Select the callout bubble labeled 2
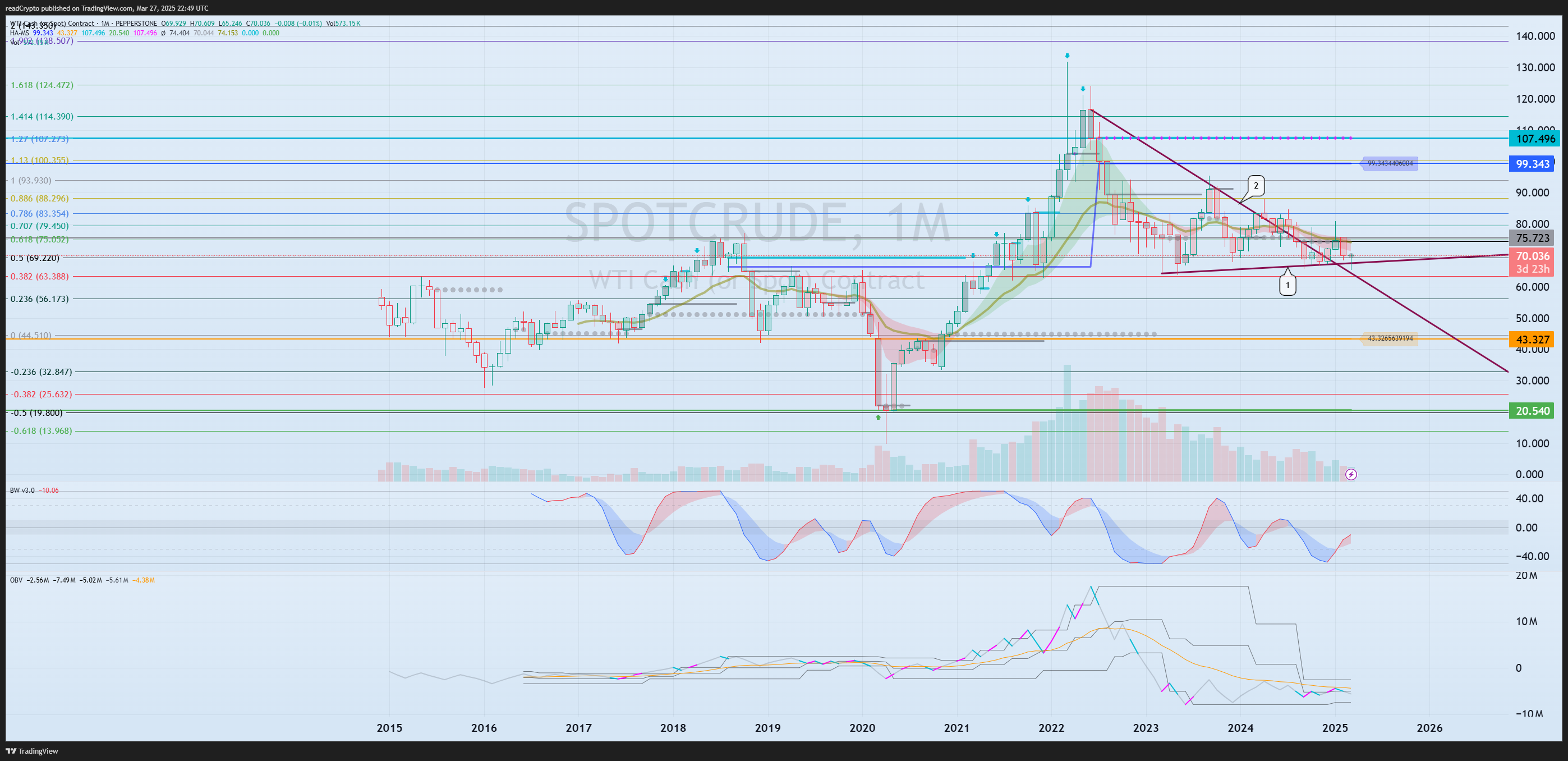 (x=1256, y=186)
